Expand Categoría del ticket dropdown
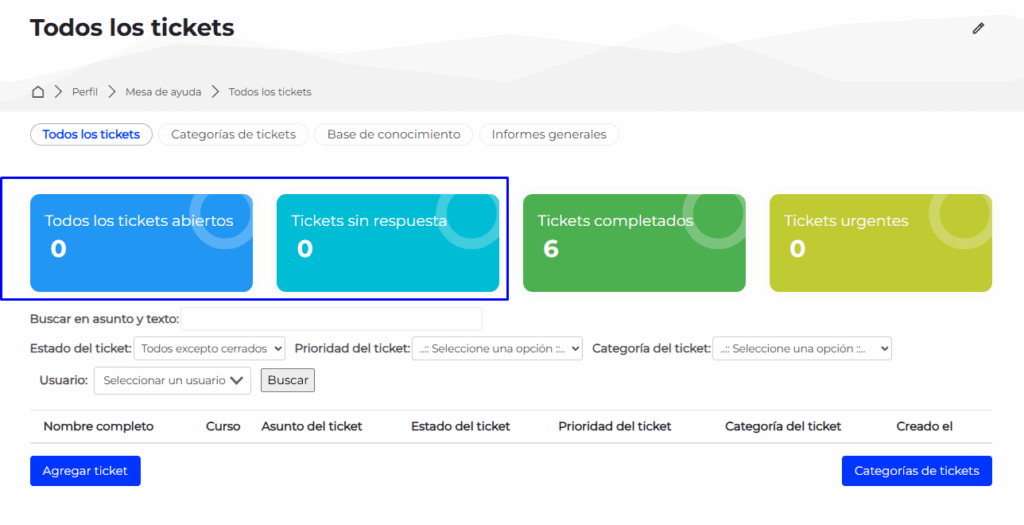Image resolution: width=1024 pixels, height=525 pixels. pos(801,349)
